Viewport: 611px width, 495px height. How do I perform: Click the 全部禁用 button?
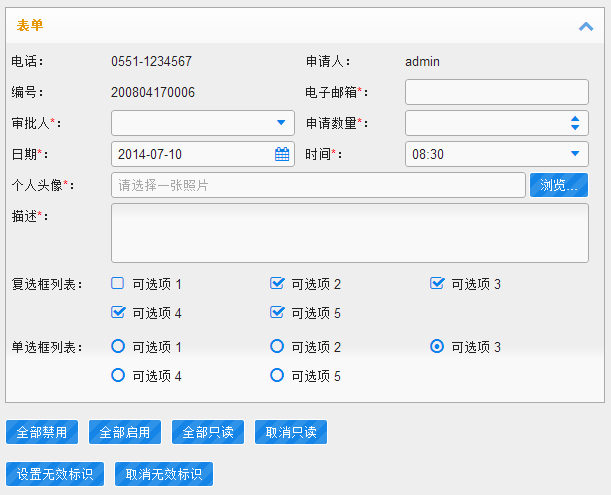pyautogui.click(x=42, y=432)
